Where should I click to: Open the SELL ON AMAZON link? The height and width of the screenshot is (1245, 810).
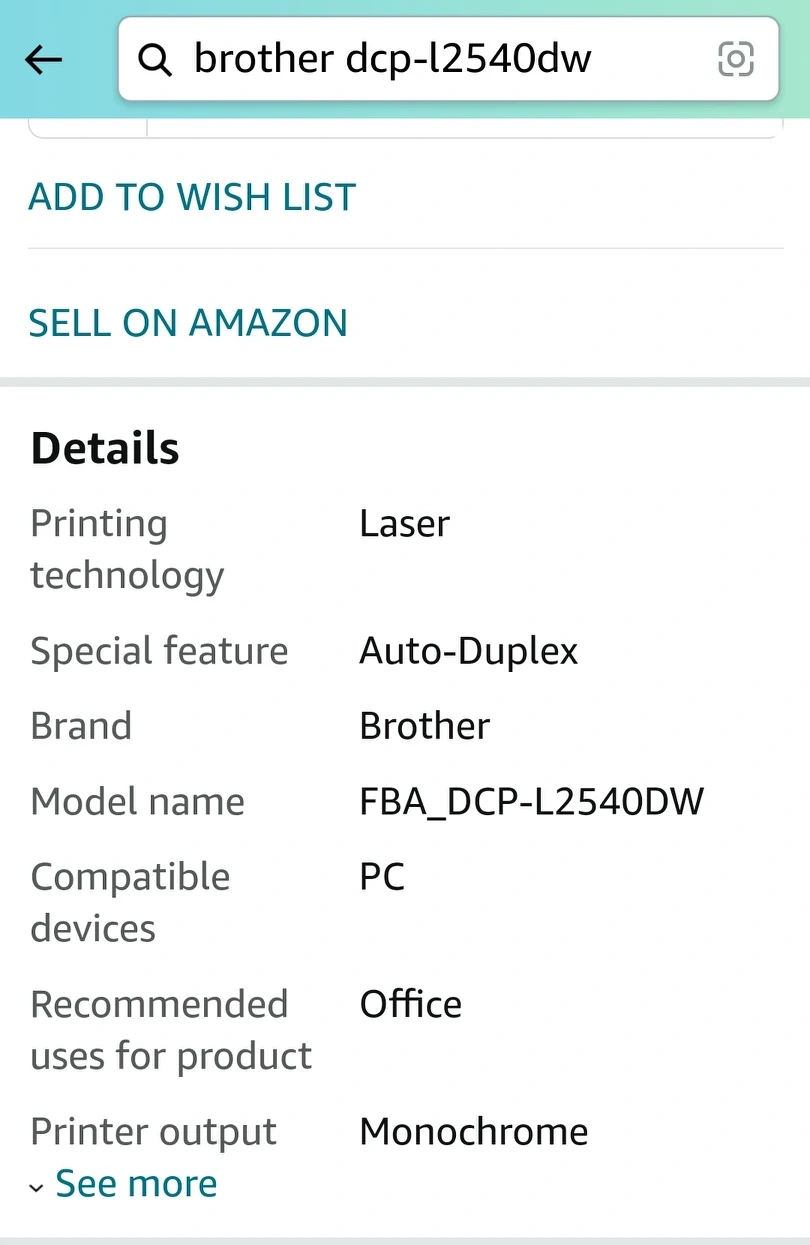pos(188,323)
